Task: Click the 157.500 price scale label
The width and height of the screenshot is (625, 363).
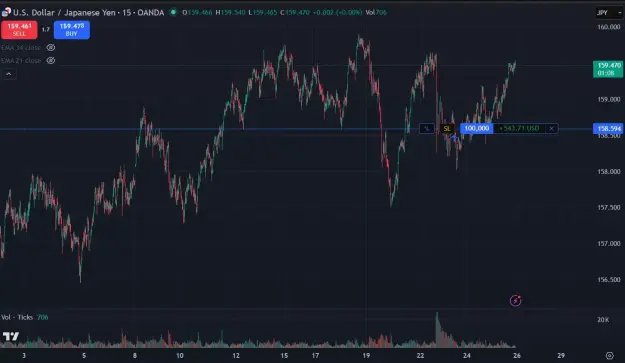Action: 609,207
